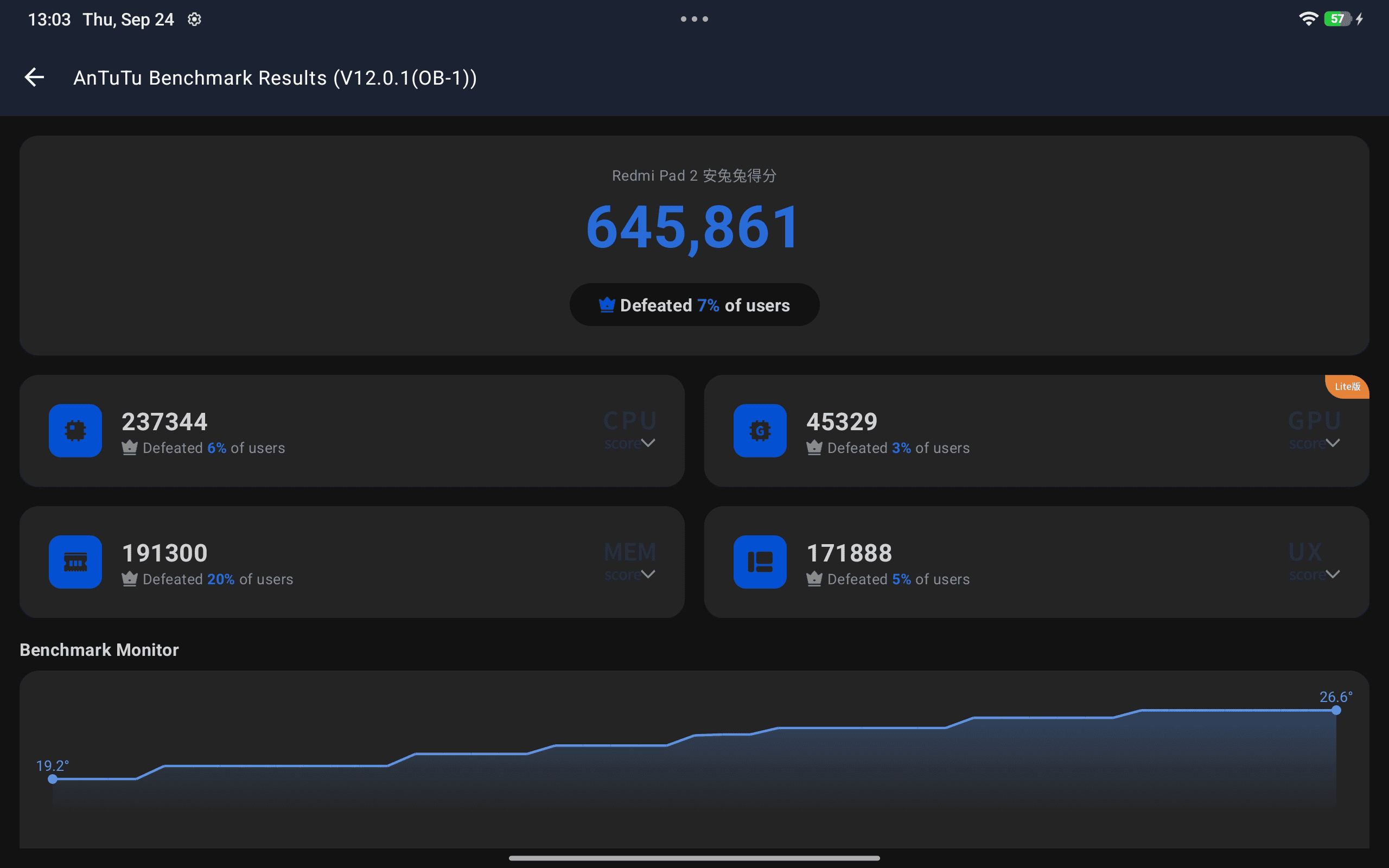Tap the crown icon next to Defeated 6%
This screenshot has width=1389, height=868.
pyautogui.click(x=130, y=448)
